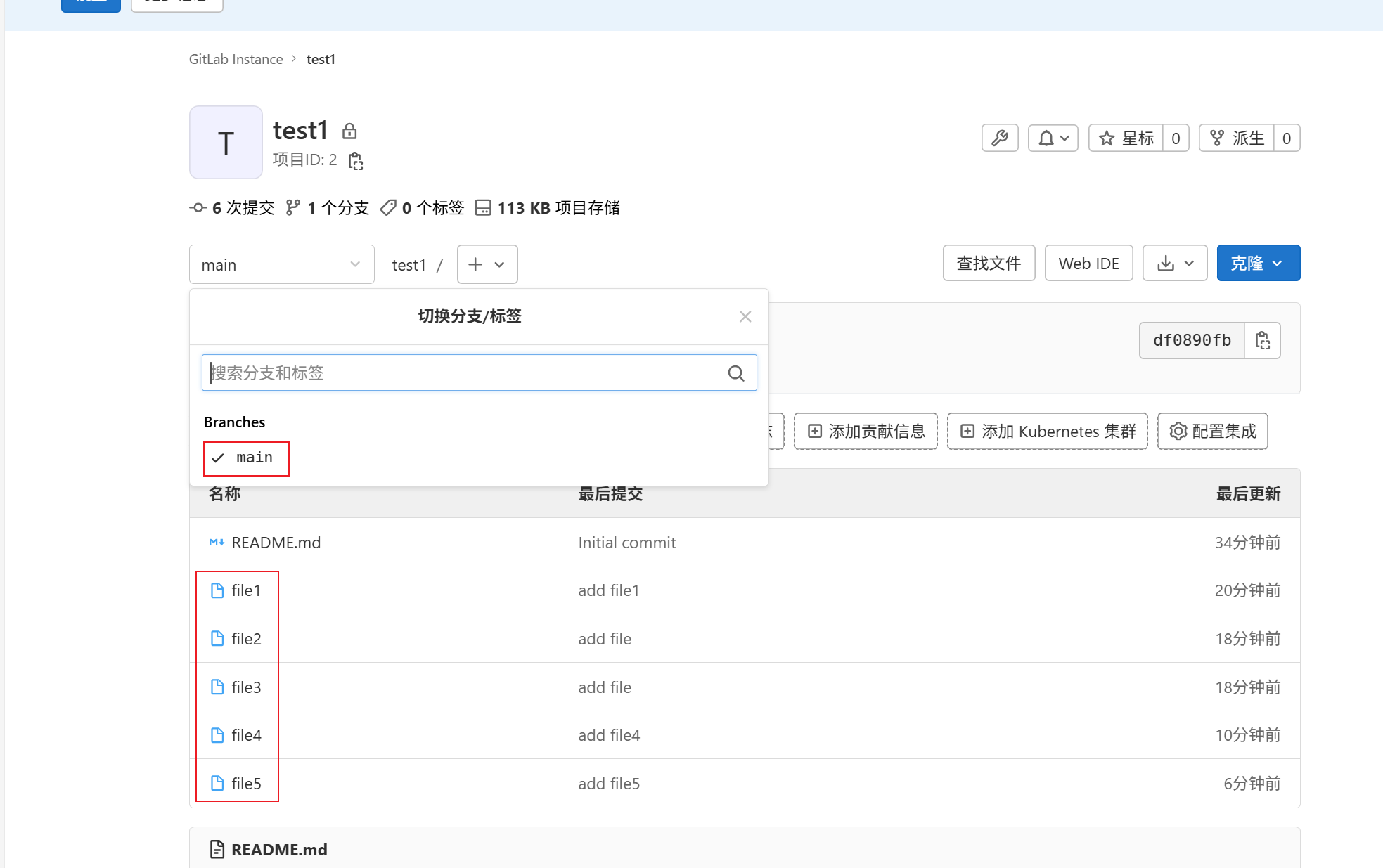This screenshot has width=1383, height=868.
Task: Close the switch branch/tag popup
Action: click(745, 317)
